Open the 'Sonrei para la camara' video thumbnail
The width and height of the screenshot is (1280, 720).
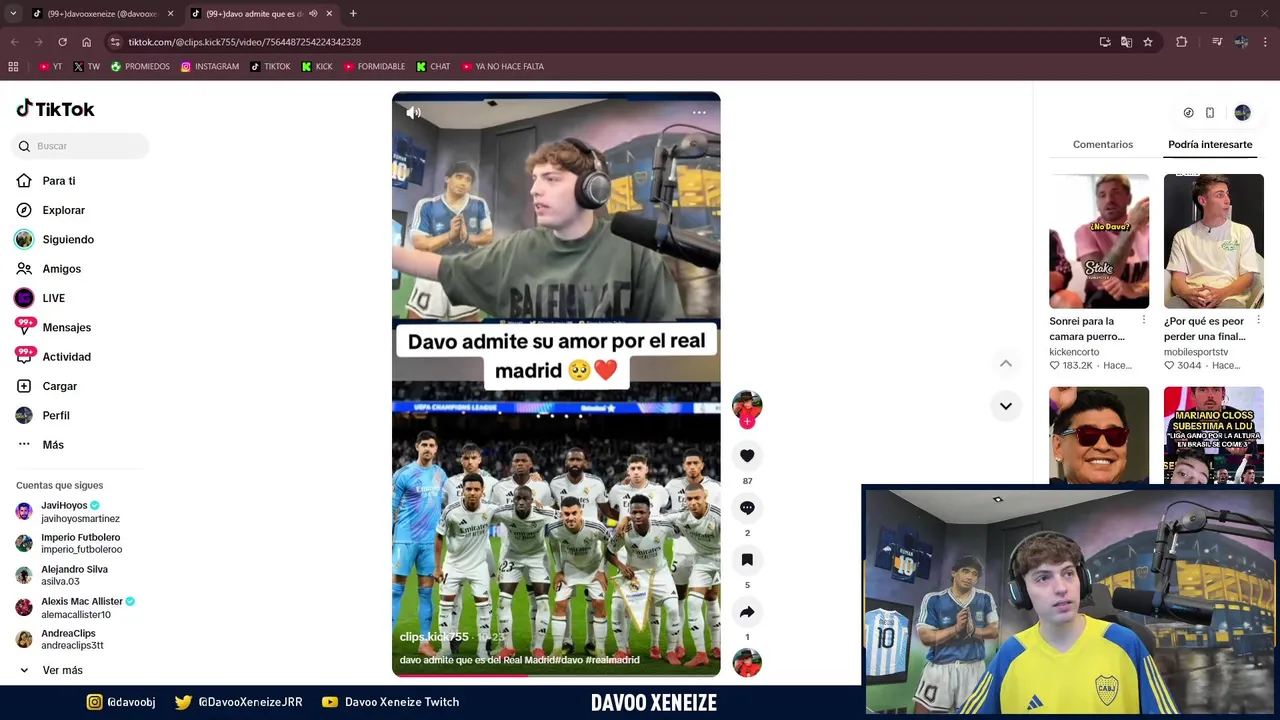(x=1099, y=241)
